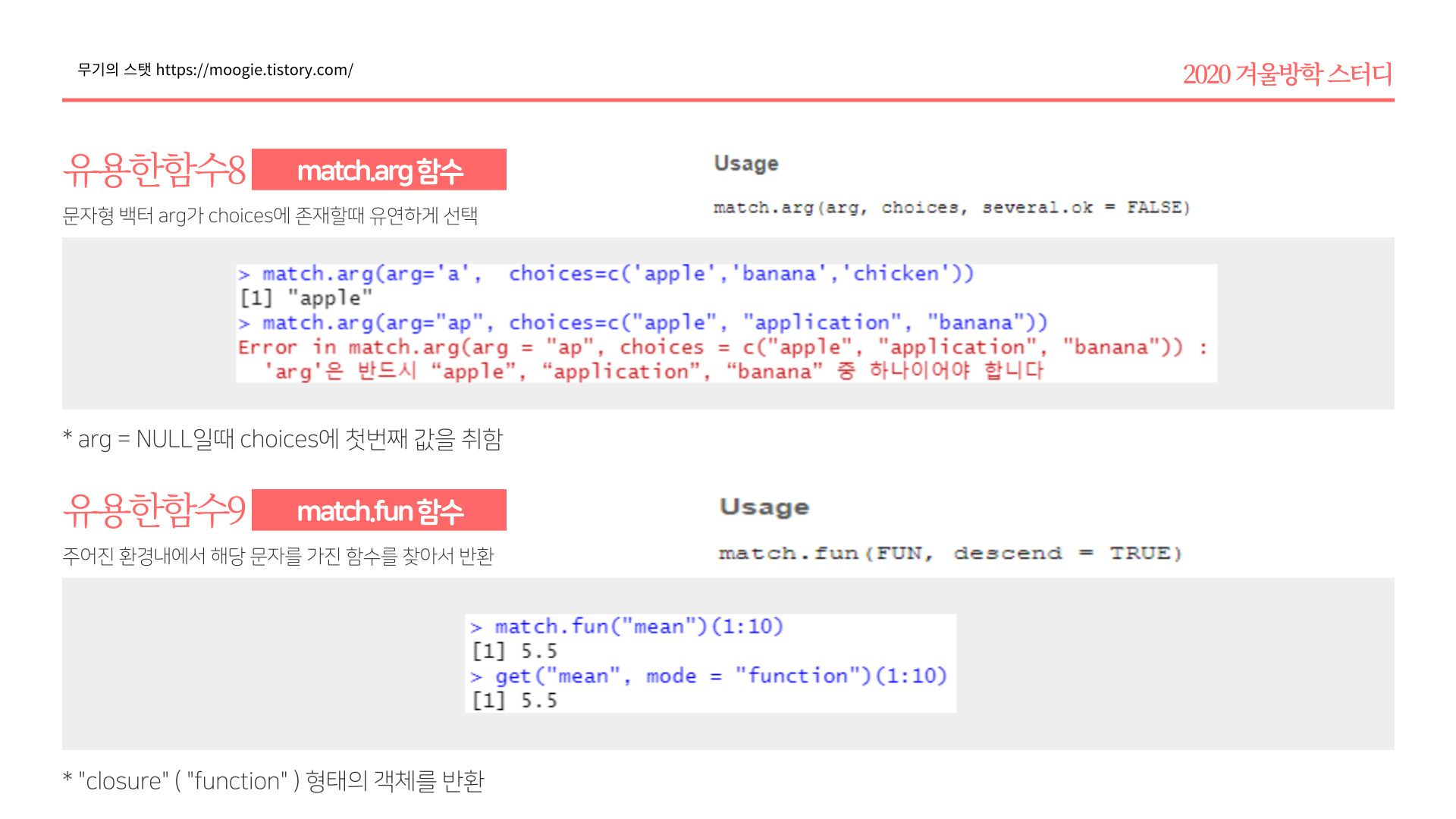
Task: Click the "closure" footnote at bottom
Action: (x=273, y=780)
